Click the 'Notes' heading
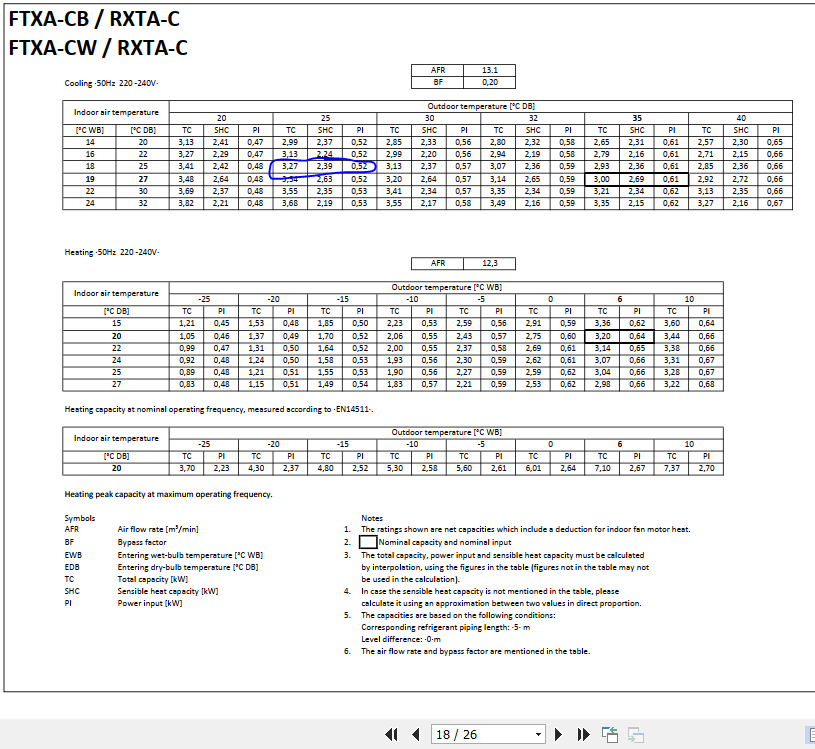The height and width of the screenshot is (749, 815). (372, 518)
